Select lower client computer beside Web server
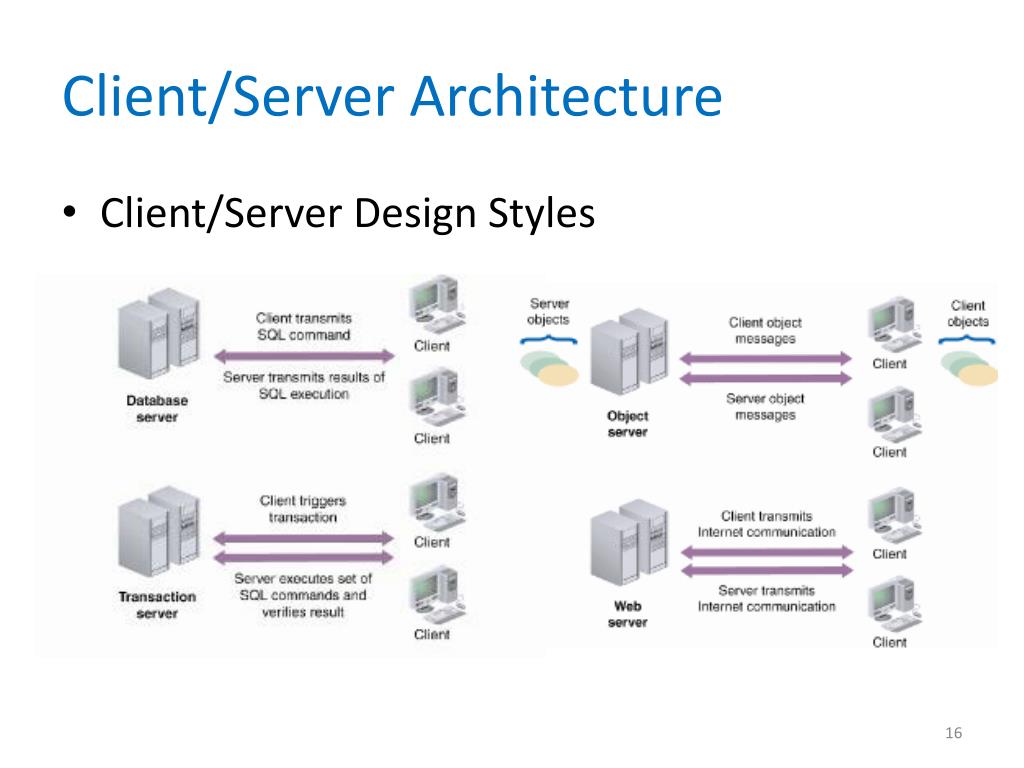 click(894, 604)
